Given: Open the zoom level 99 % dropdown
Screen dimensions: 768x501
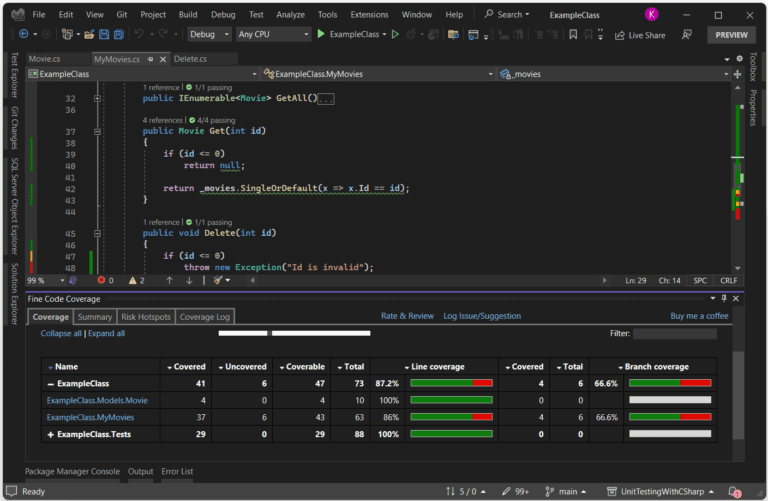Looking at the screenshot, I should [62, 281].
